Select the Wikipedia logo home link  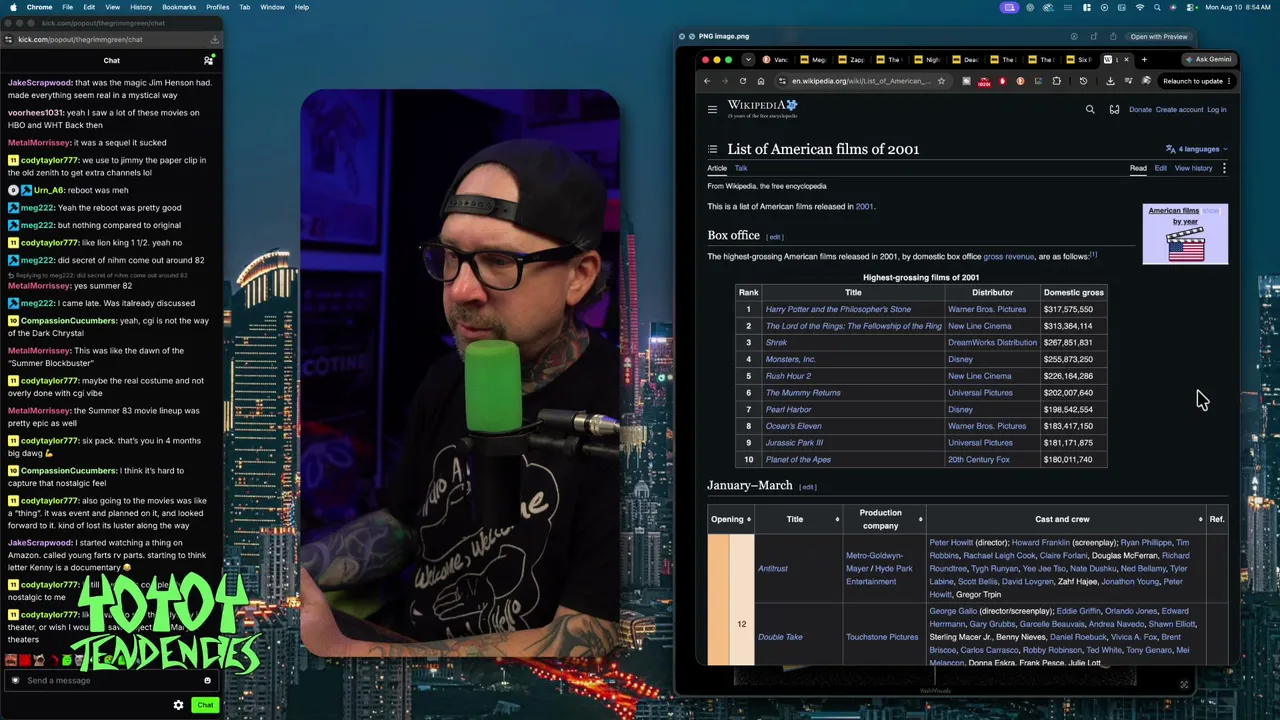[762, 108]
